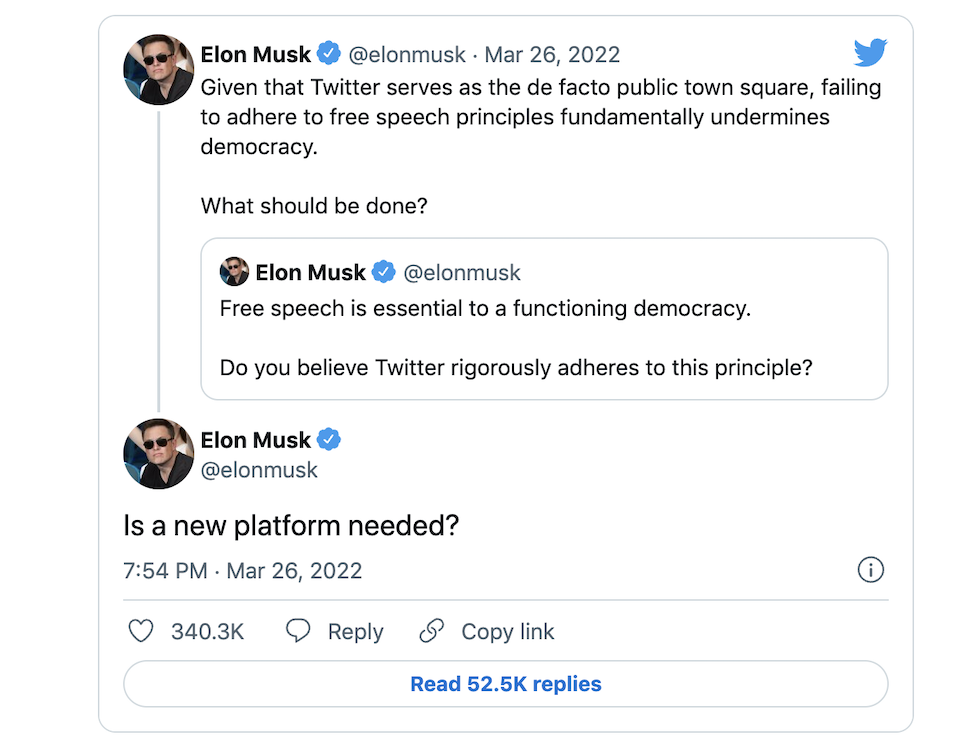
Task: Click verified badge in top tweet header
Action: tap(329, 54)
